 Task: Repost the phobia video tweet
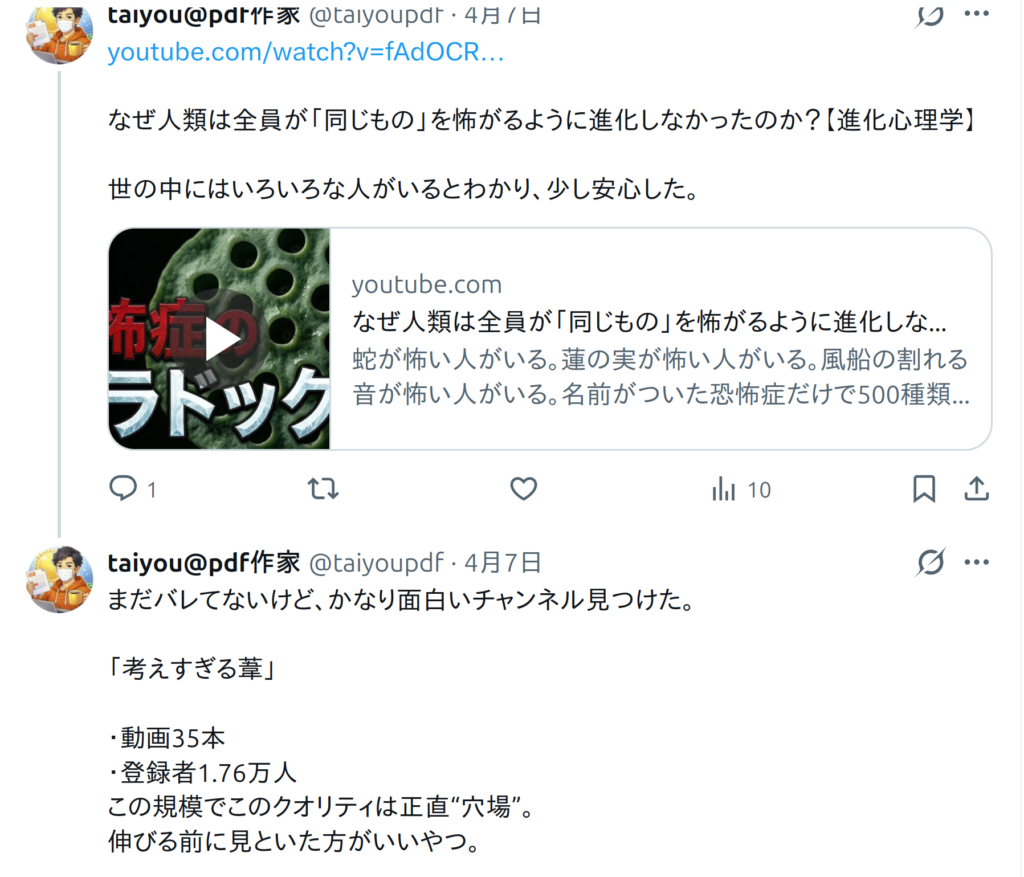point(323,488)
